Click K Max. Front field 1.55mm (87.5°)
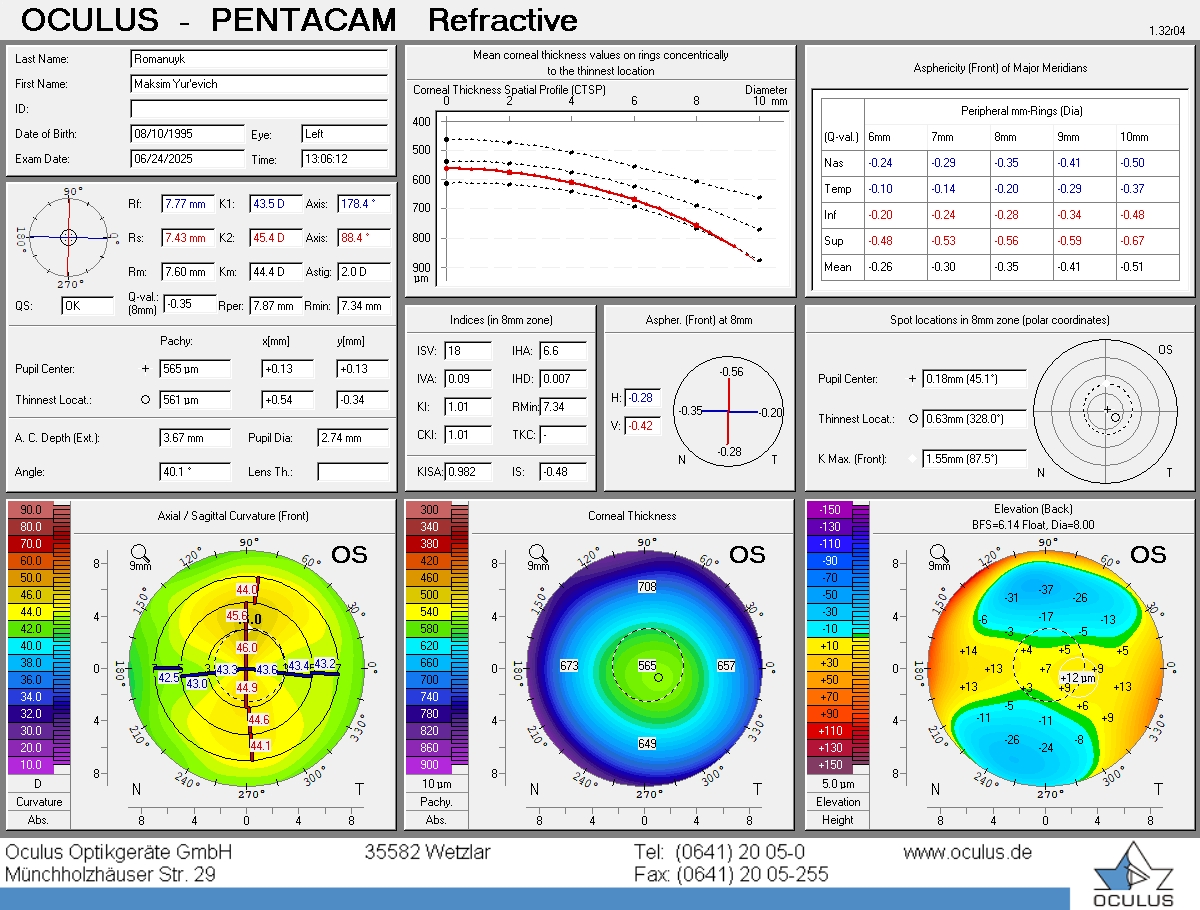 click(974, 459)
